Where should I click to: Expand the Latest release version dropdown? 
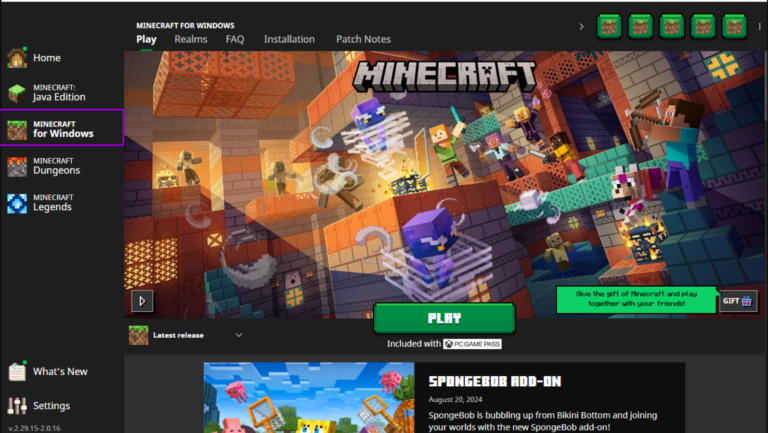pyautogui.click(x=186, y=336)
